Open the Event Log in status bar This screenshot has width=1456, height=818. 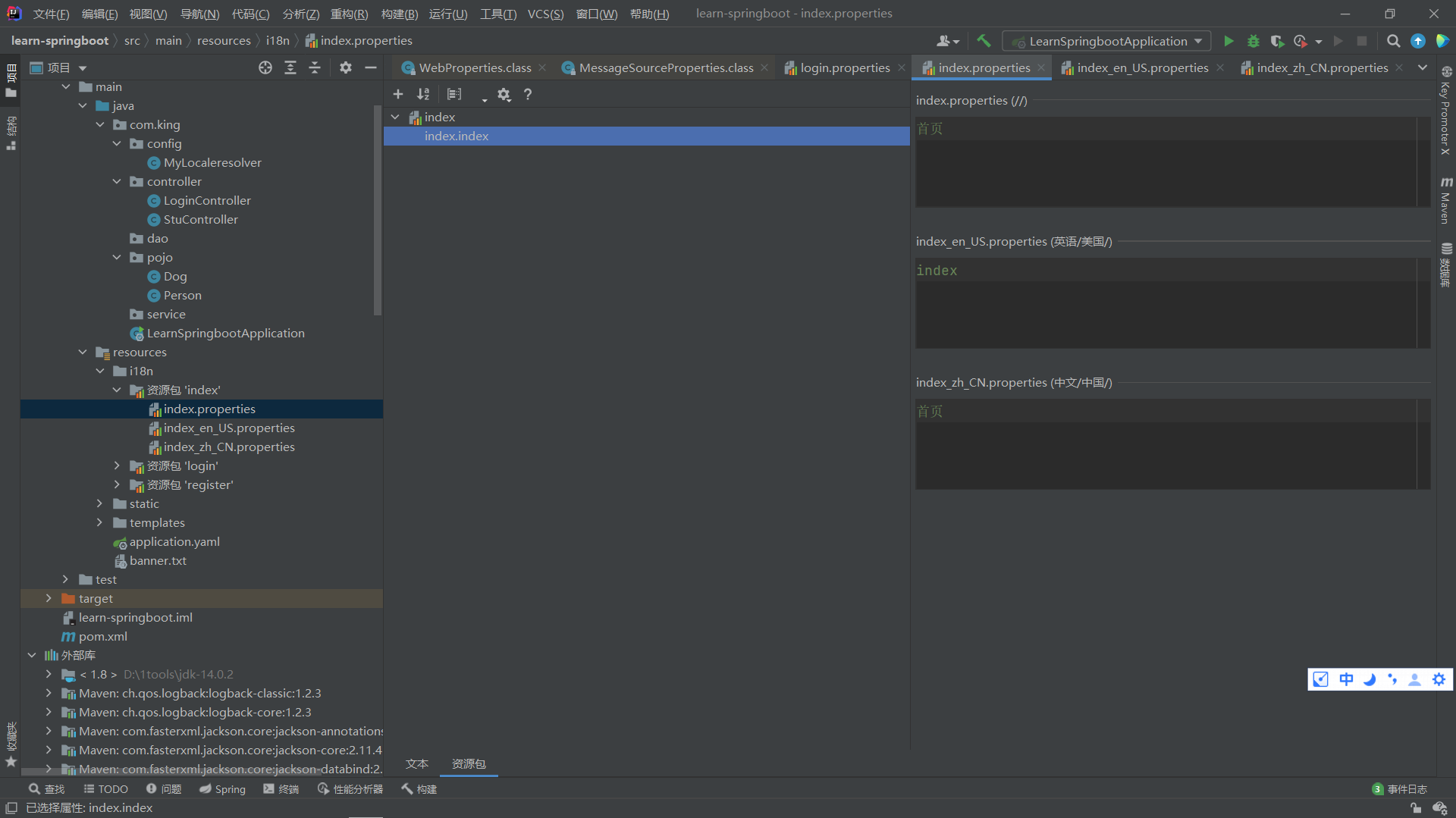click(1400, 789)
